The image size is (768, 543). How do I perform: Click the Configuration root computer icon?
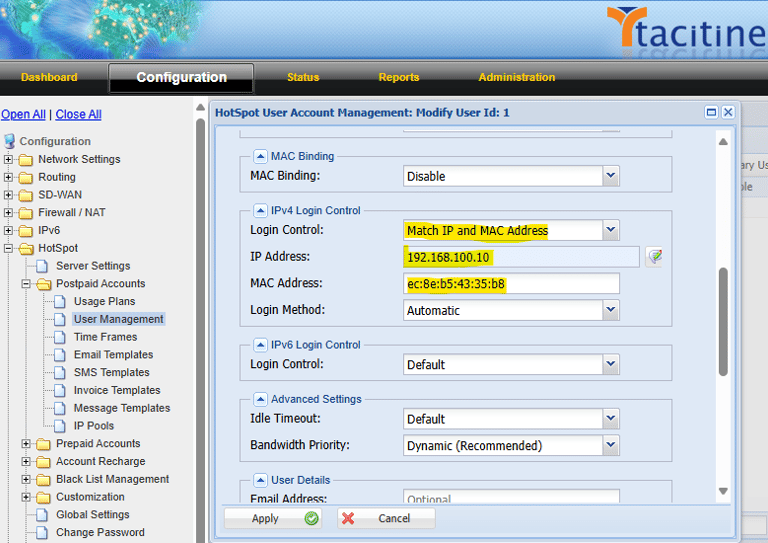9,141
